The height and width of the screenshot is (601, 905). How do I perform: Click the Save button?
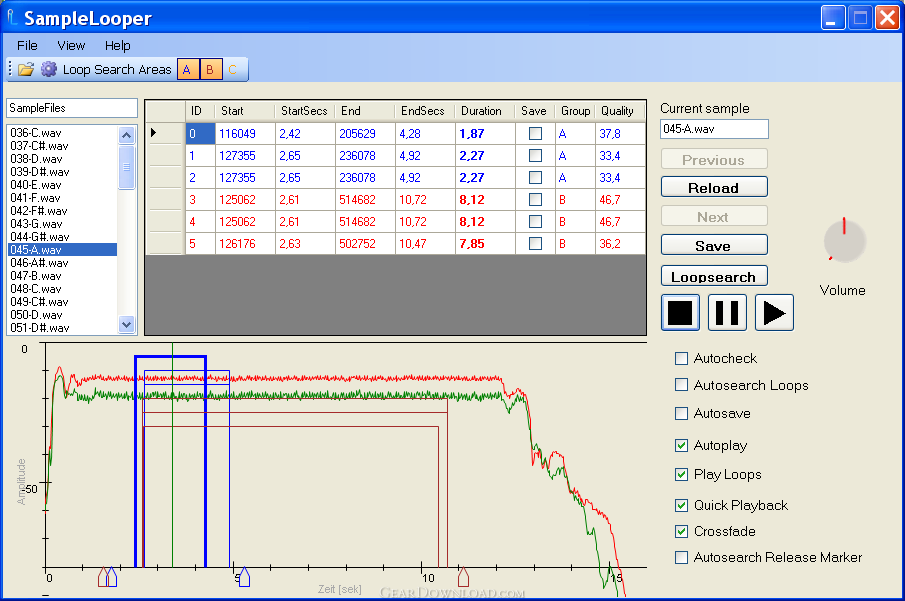[714, 245]
